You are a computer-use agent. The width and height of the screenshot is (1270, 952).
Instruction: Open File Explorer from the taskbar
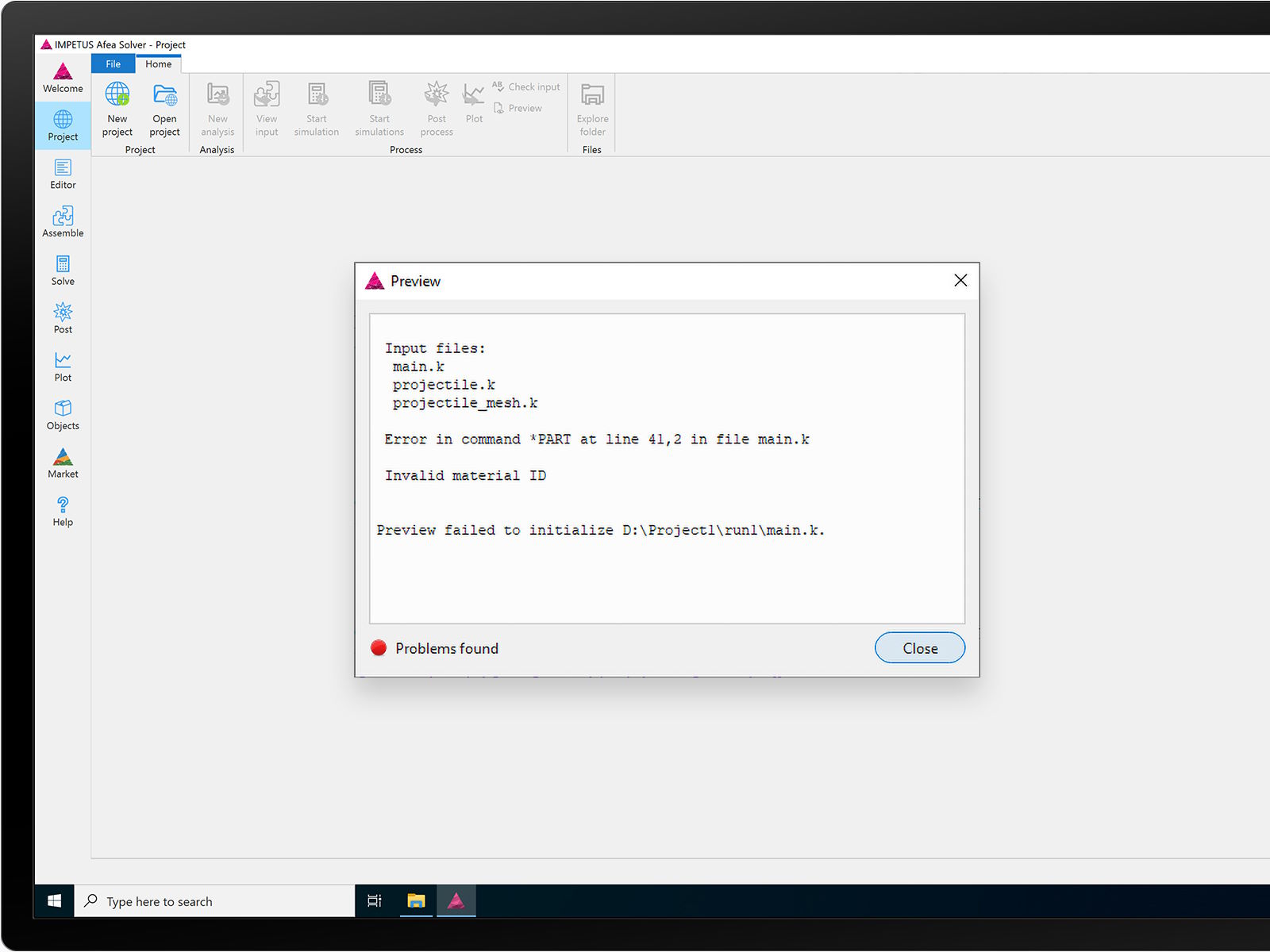pyautogui.click(x=416, y=901)
